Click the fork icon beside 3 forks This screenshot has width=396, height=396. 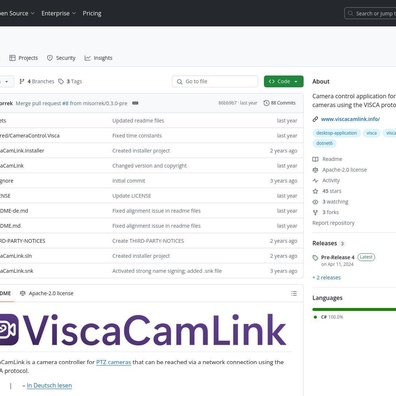[x=315, y=212]
